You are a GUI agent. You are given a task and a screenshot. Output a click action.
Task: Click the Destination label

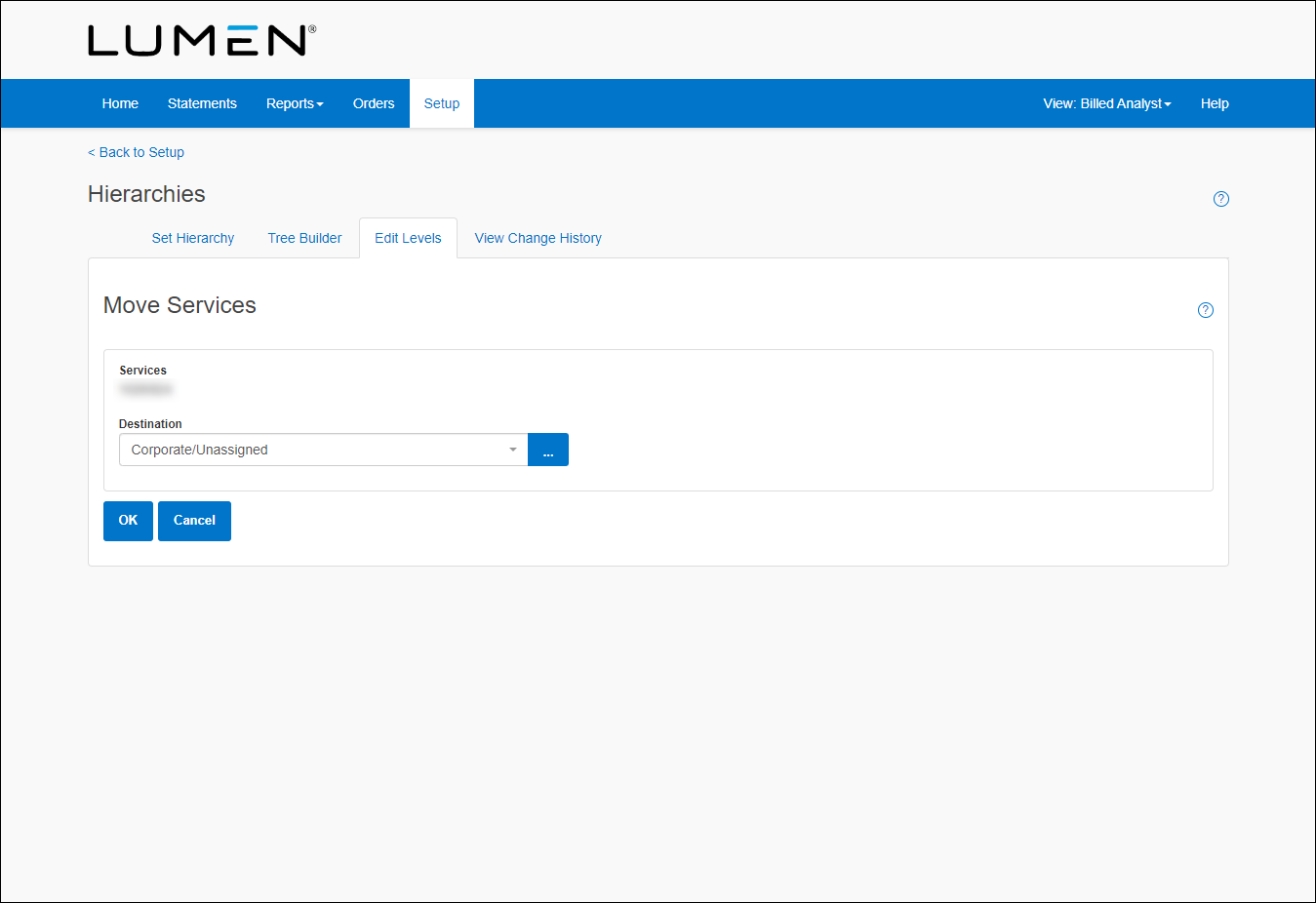[x=150, y=424]
